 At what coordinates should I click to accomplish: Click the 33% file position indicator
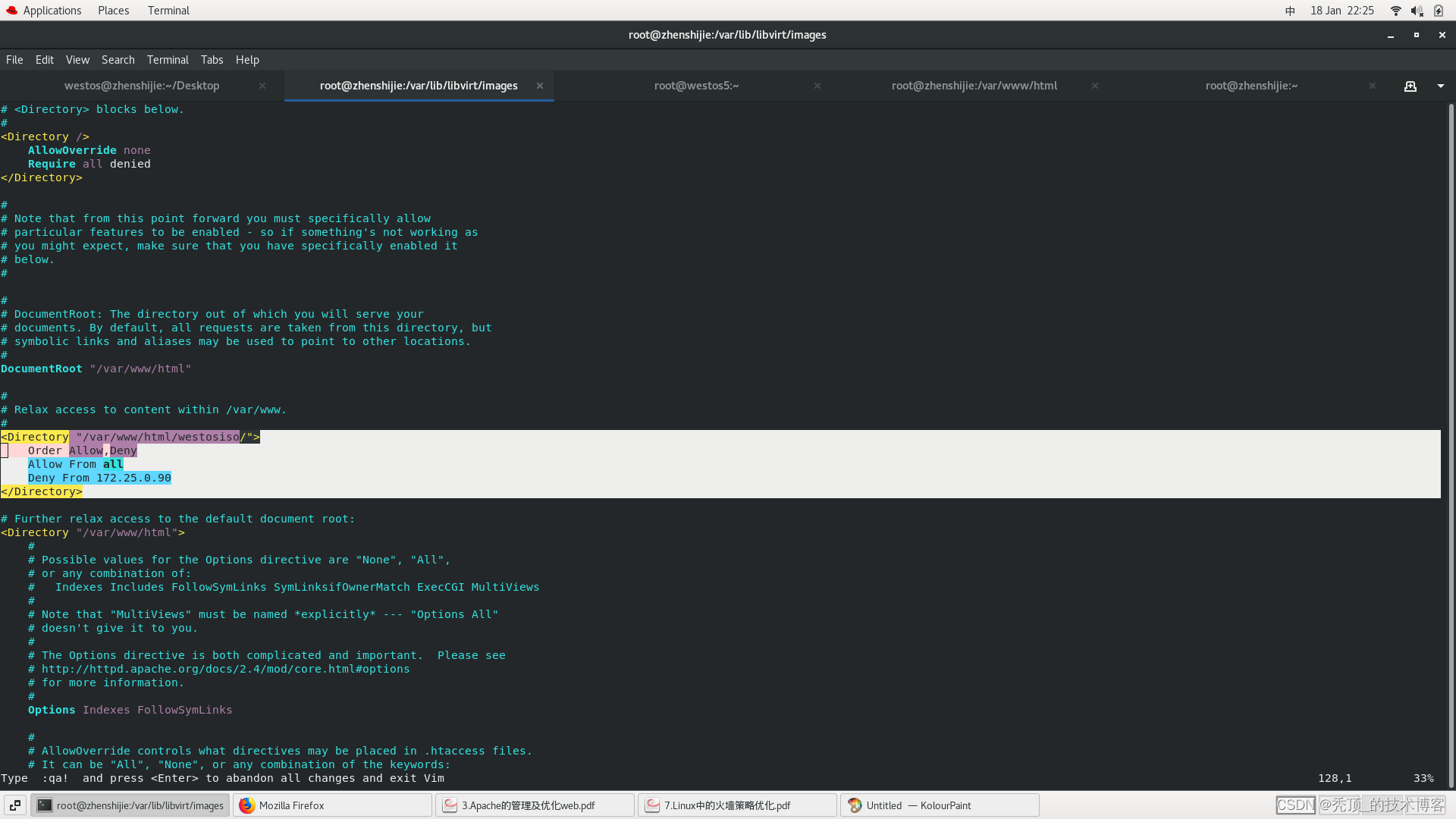point(1423,778)
